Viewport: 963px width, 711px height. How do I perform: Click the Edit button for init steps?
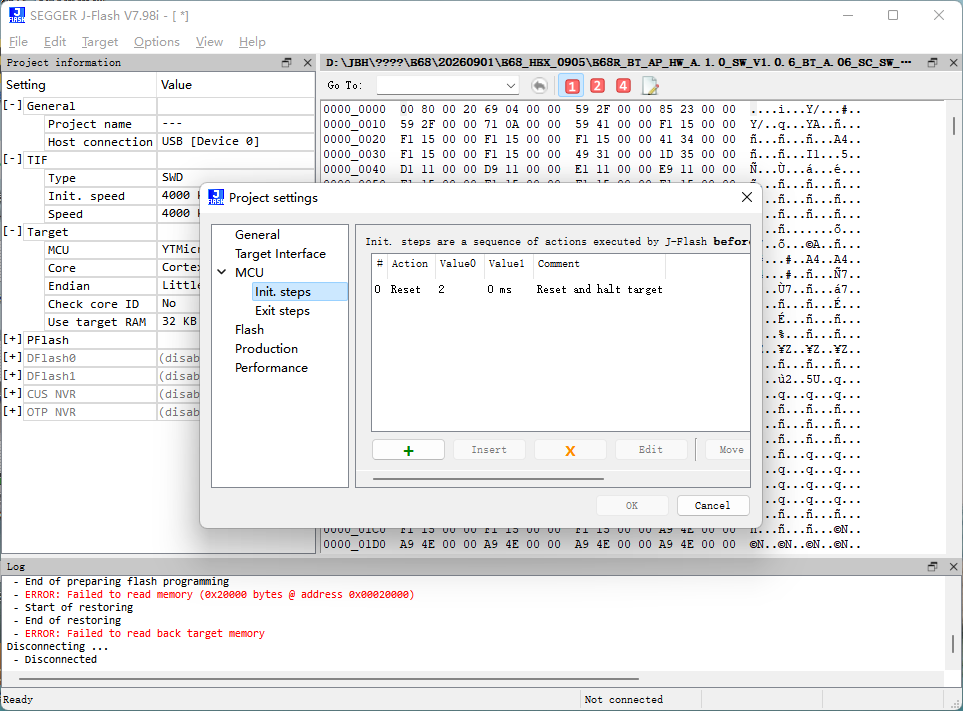pos(650,450)
